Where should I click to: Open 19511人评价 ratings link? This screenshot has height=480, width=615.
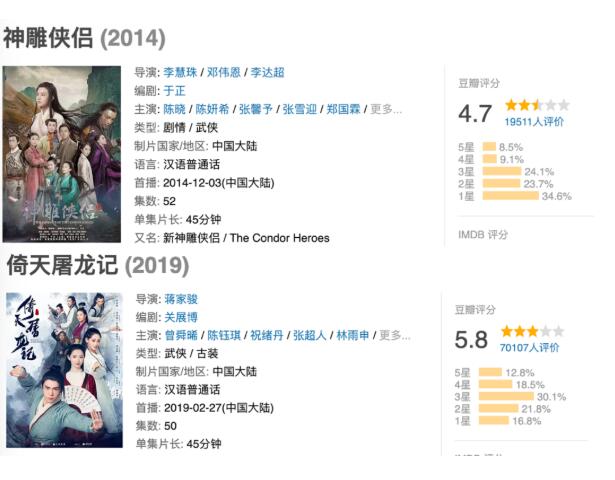pos(534,121)
